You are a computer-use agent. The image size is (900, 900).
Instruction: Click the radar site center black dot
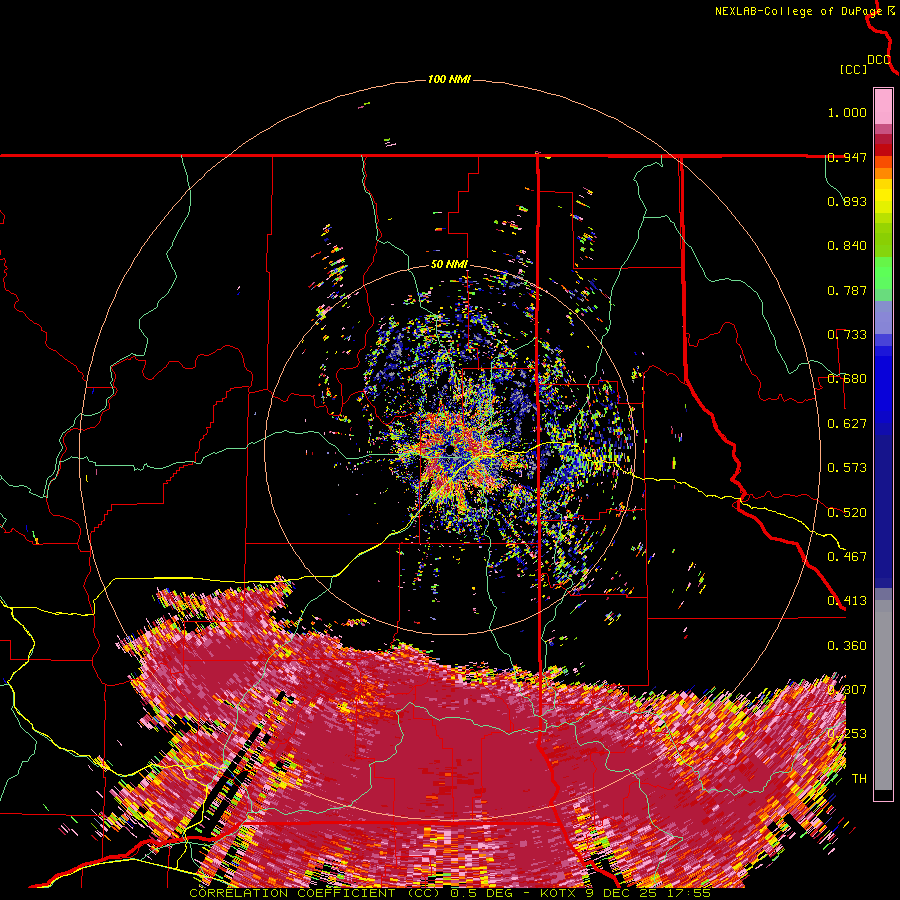coord(449,449)
